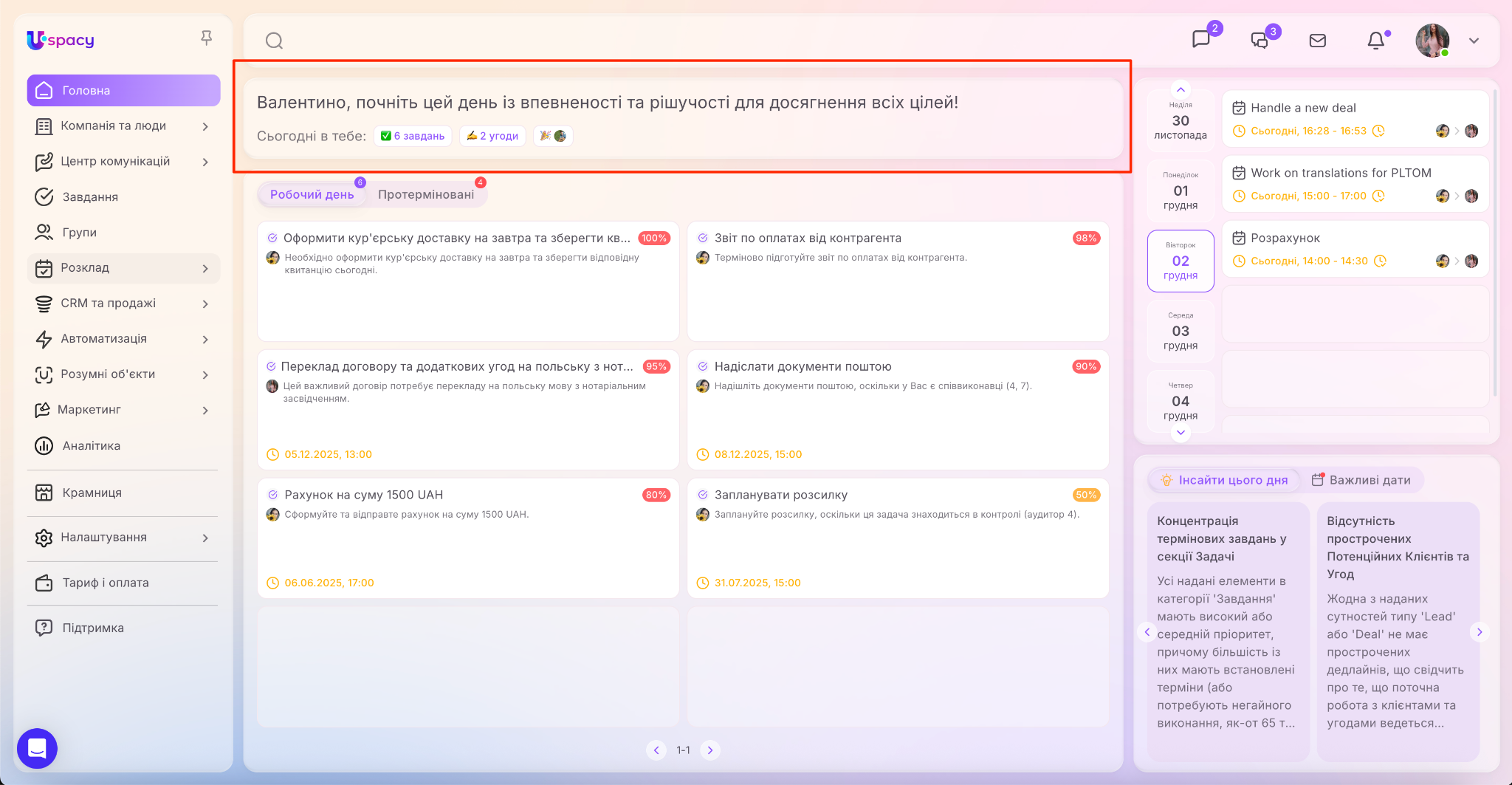Open the notifications bell
The width and height of the screenshot is (1512, 785).
click(x=1375, y=41)
